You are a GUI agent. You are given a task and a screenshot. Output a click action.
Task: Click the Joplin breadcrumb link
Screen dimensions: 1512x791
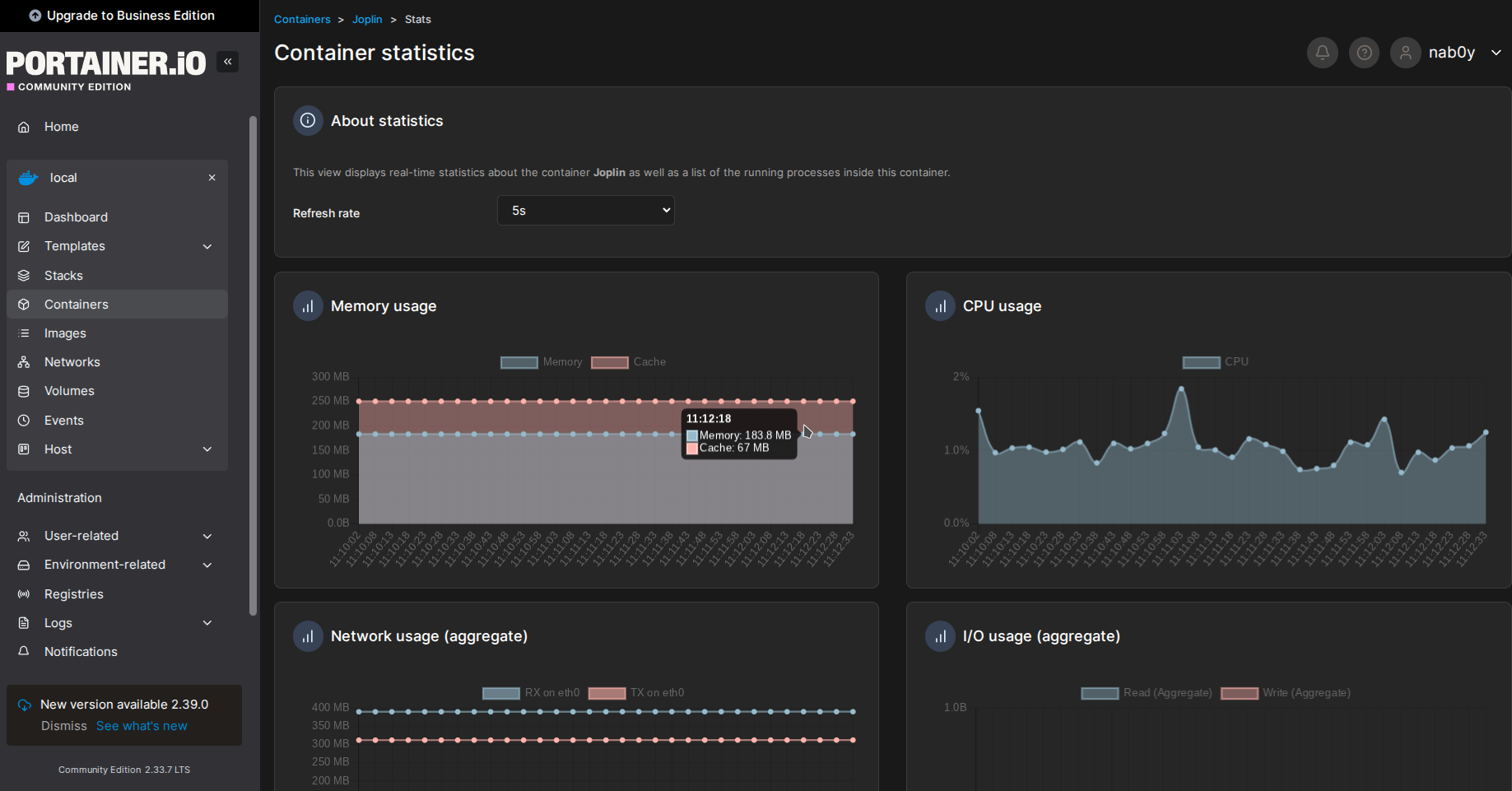[367, 20]
